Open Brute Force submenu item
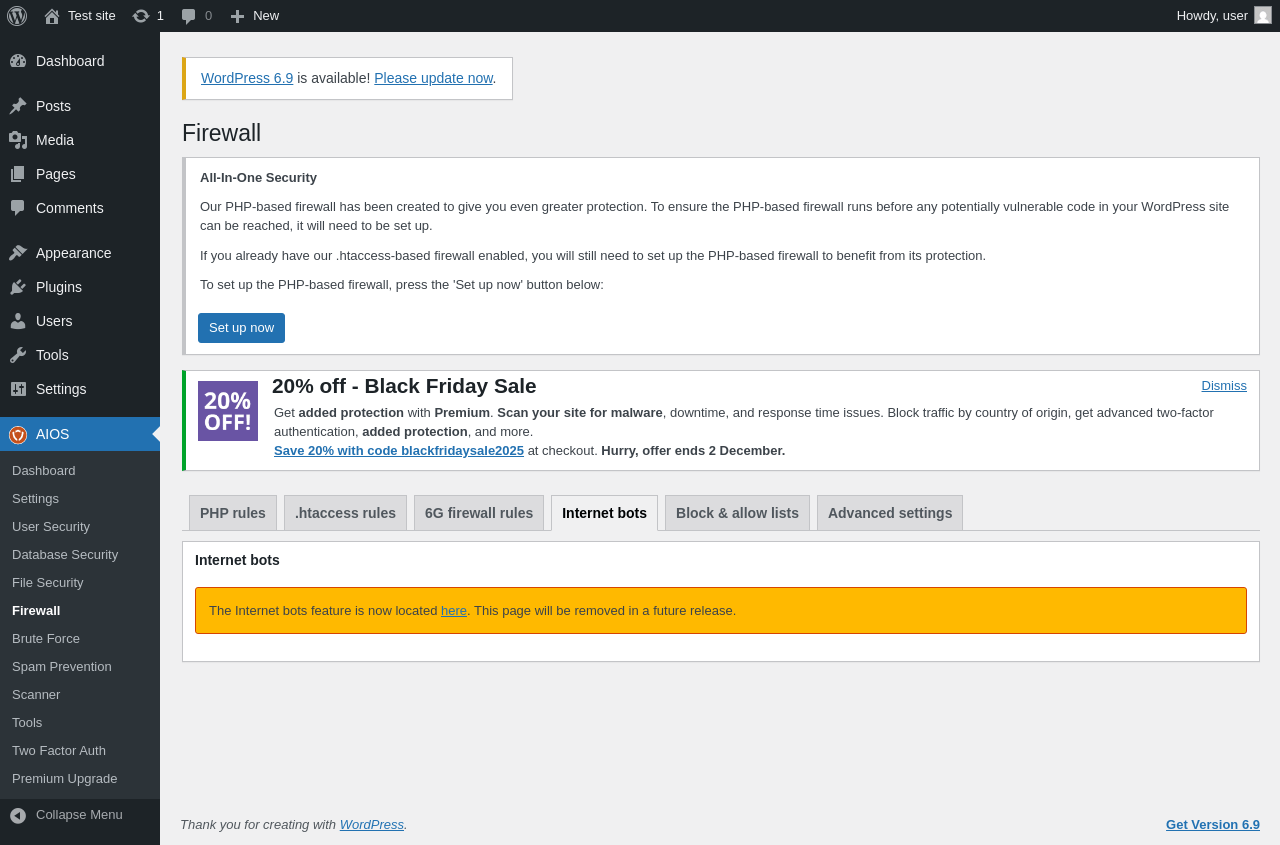This screenshot has height=845, width=1280. pos(80,639)
